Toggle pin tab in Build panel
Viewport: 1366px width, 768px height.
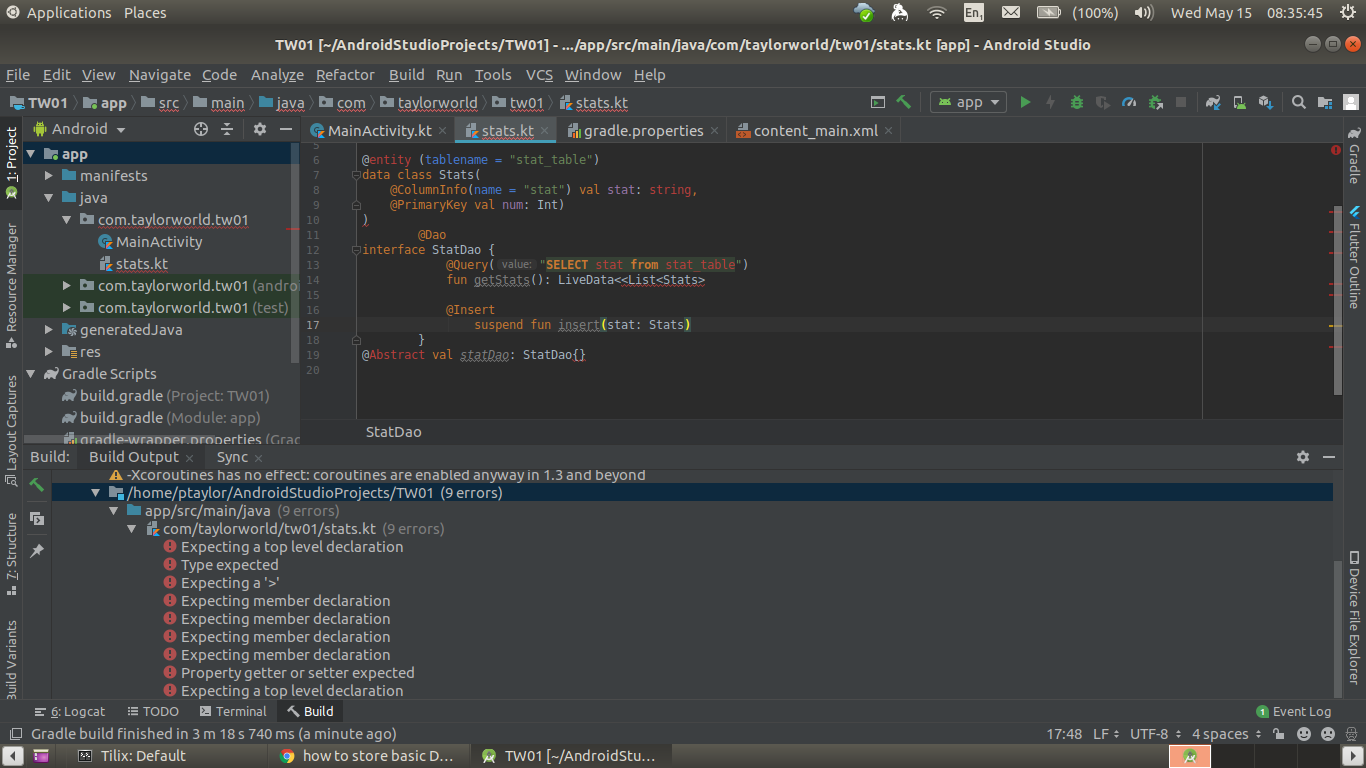[37, 551]
